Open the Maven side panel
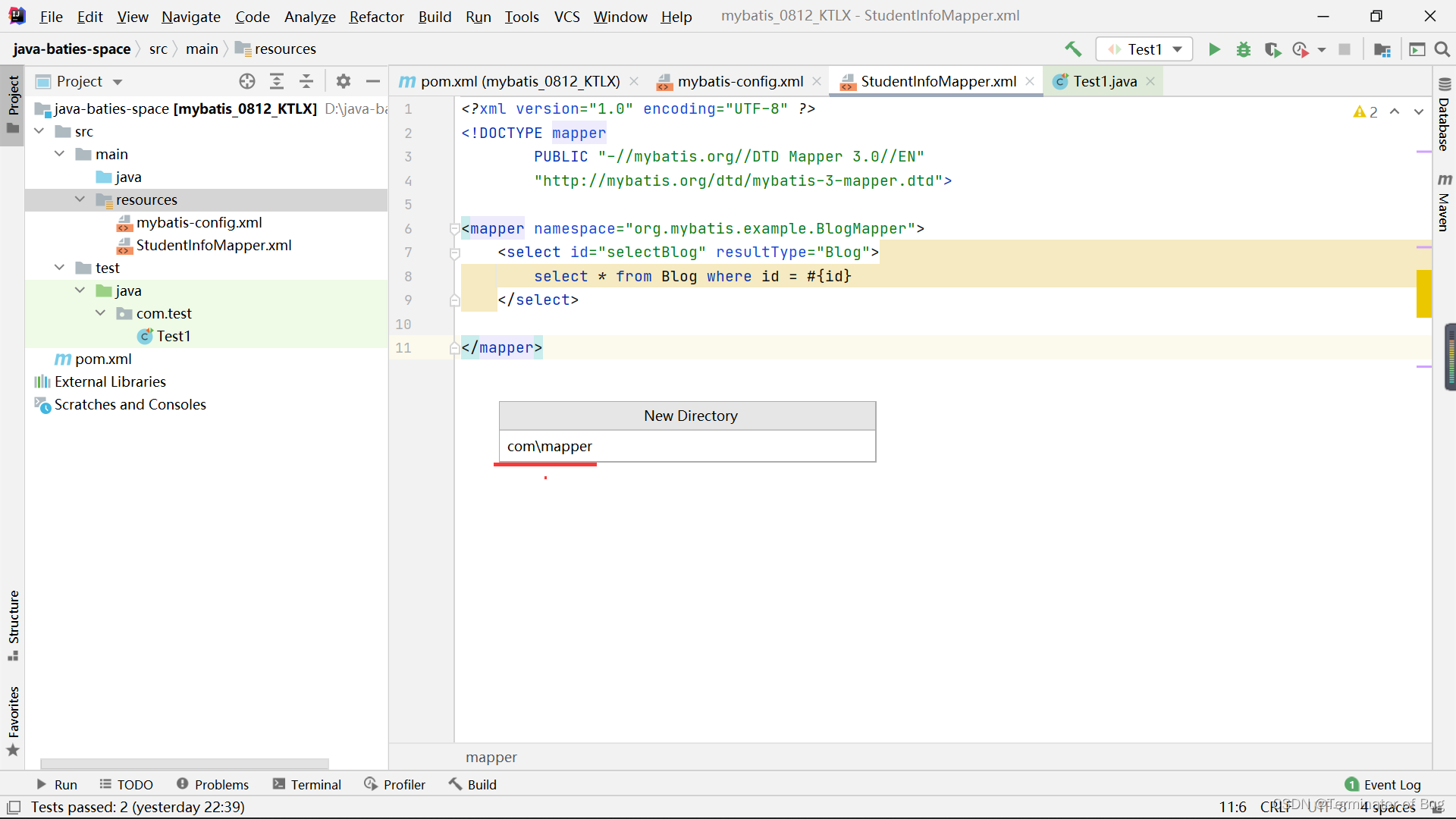This screenshot has width=1456, height=819. pos(1444,202)
